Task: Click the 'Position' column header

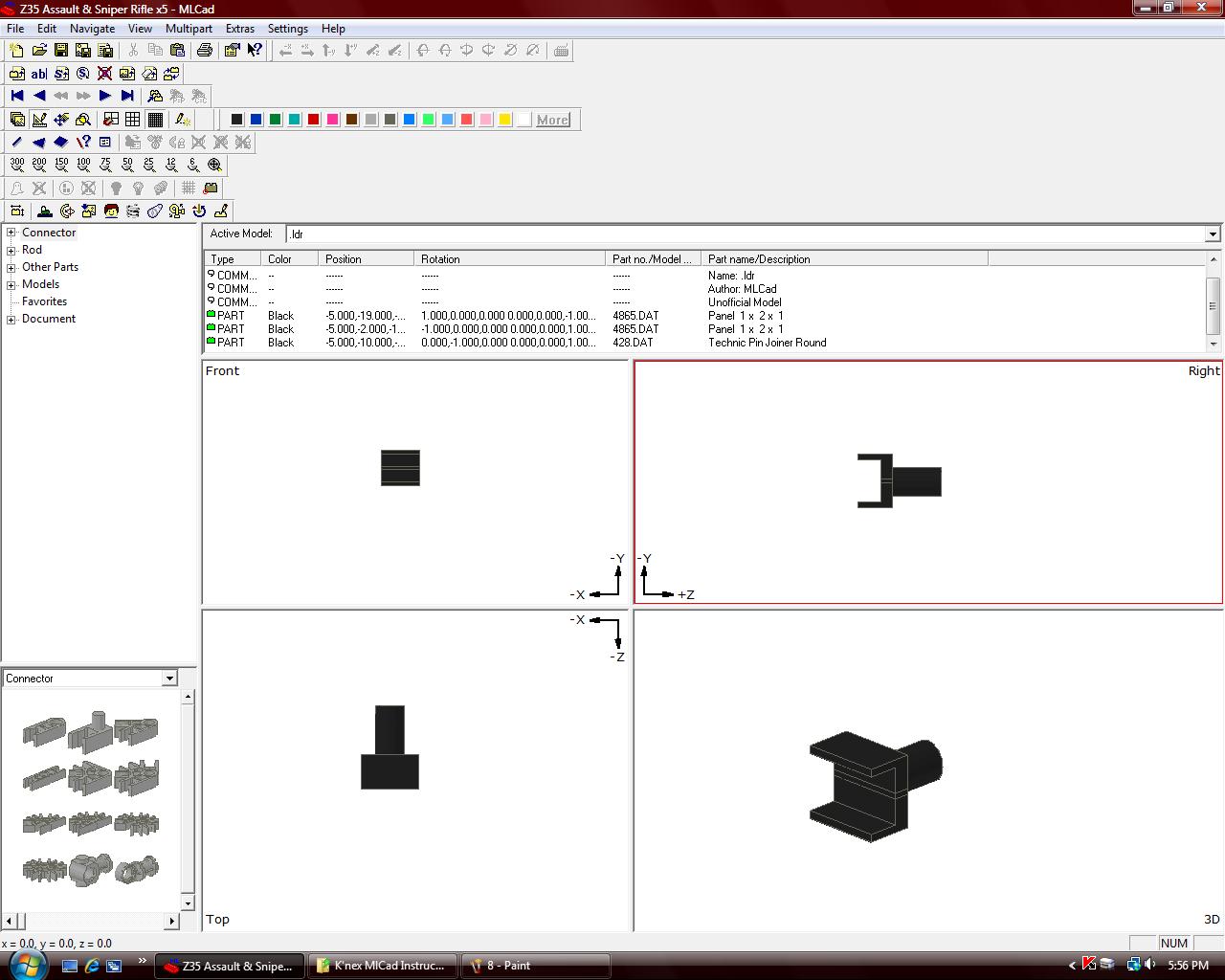Action: click(367, 259)
